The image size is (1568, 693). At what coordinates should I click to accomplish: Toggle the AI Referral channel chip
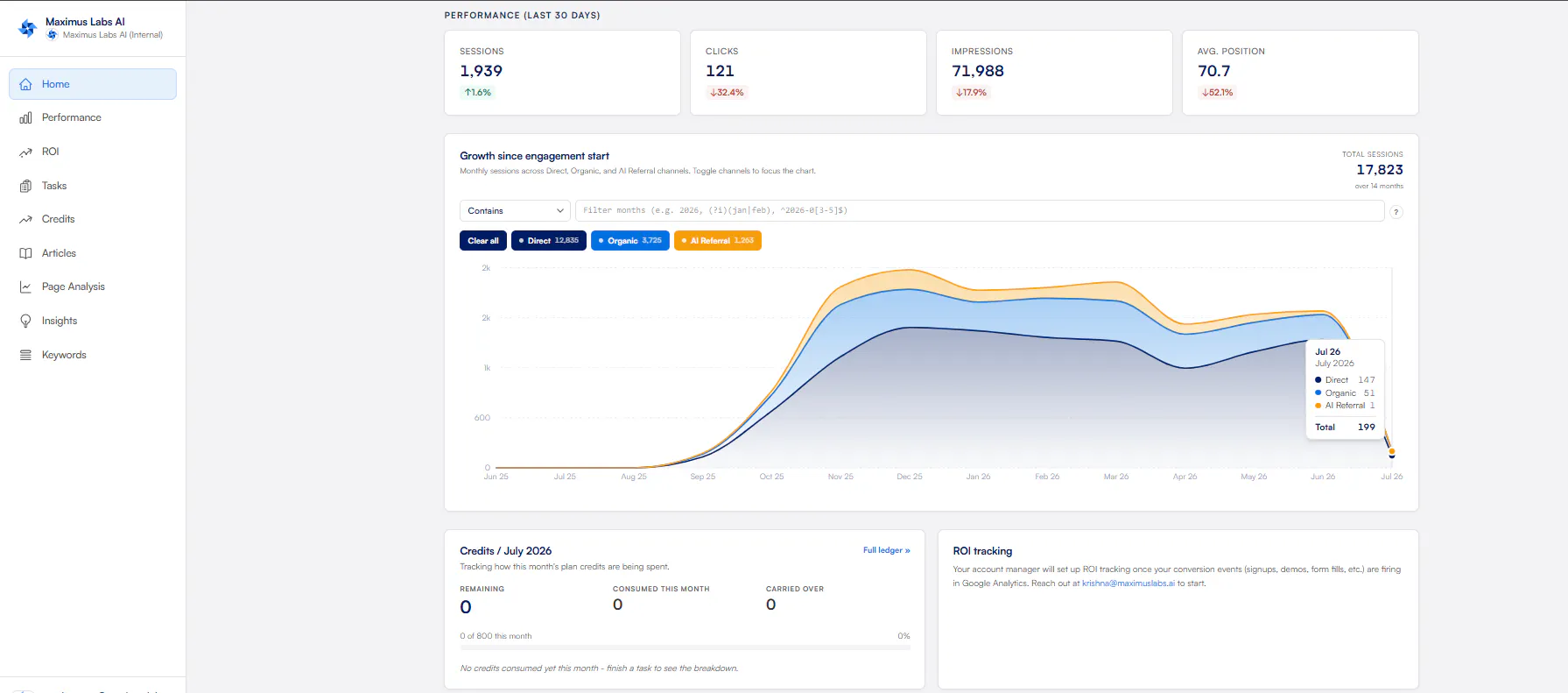pos(718,240)
